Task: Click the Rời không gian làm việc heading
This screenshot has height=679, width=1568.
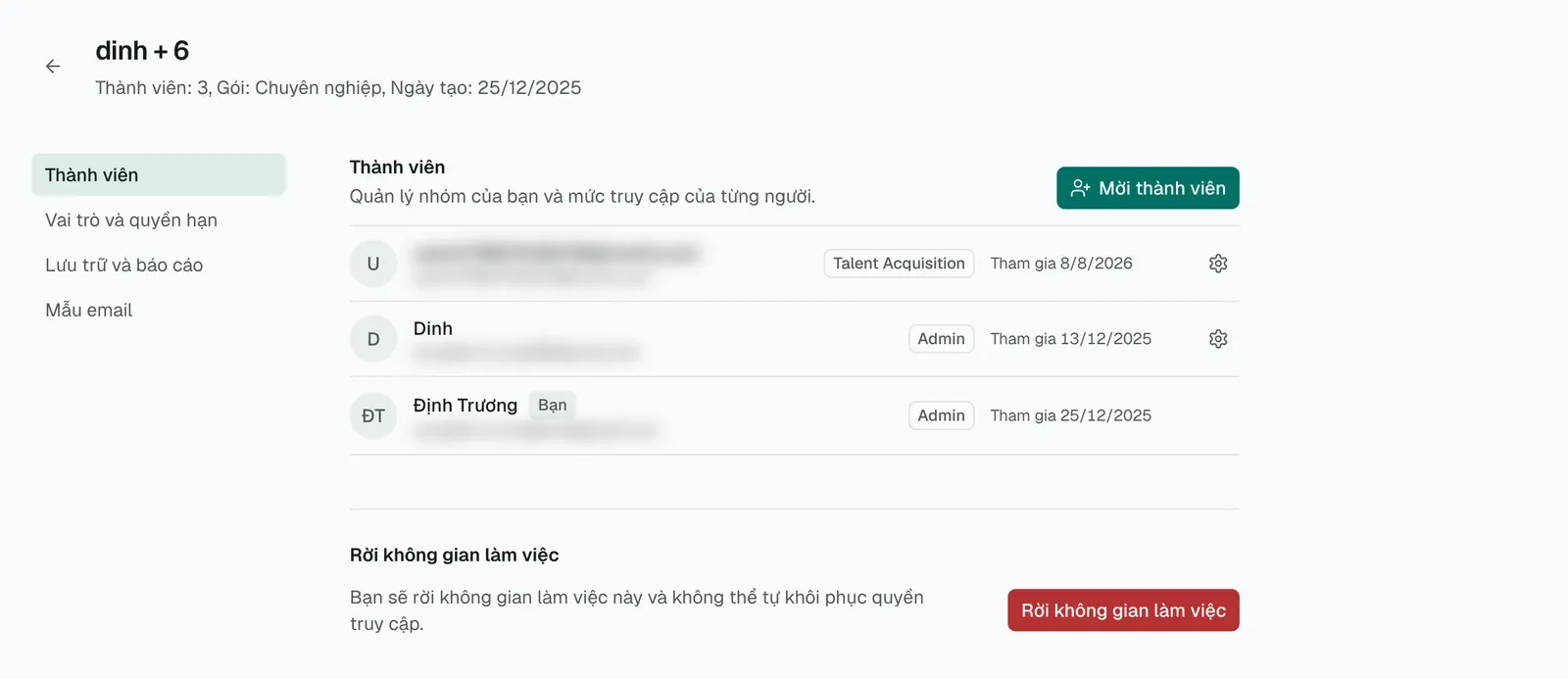Action: click(x=455, y=556)
